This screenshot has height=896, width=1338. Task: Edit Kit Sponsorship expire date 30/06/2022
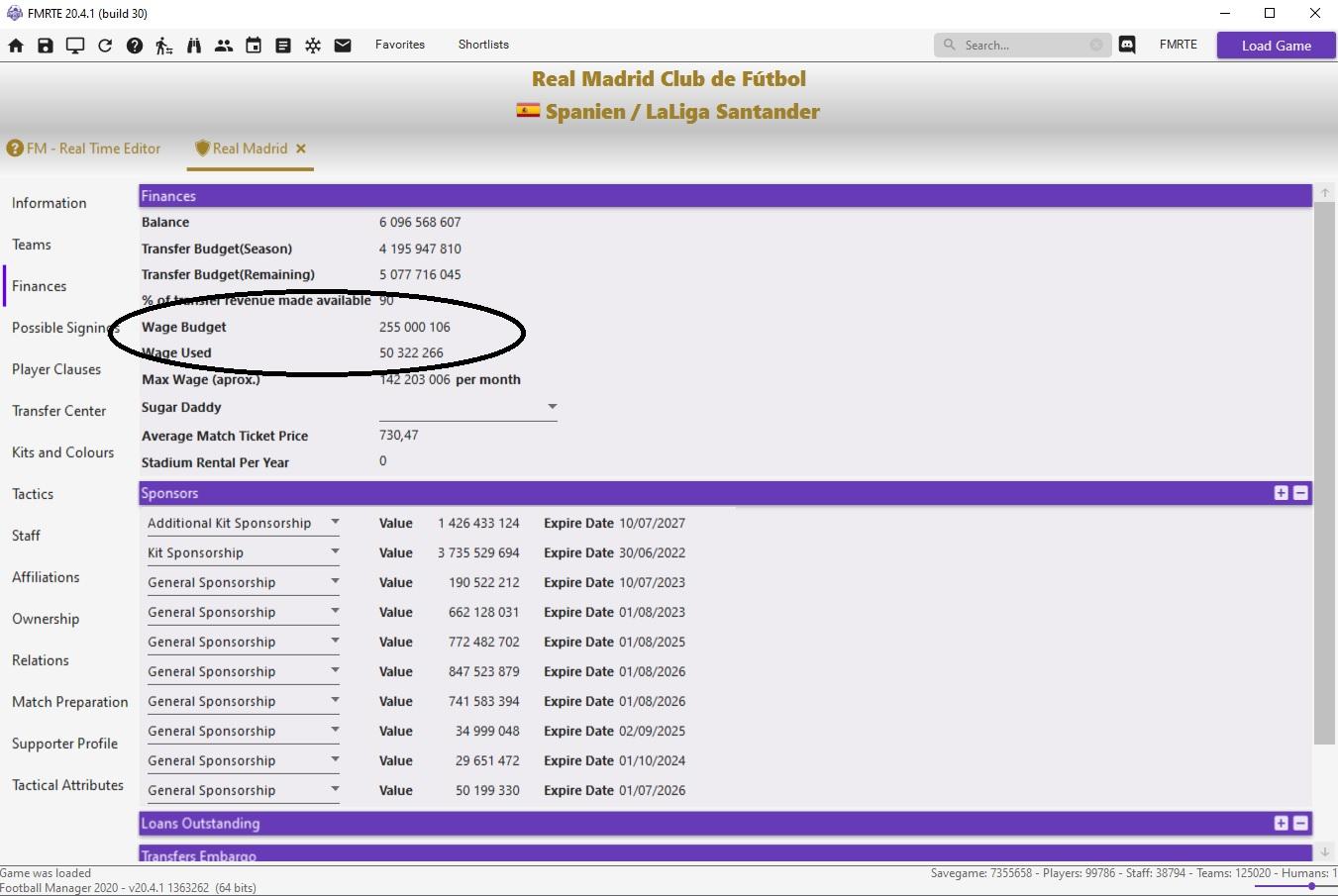coord(652,552)
